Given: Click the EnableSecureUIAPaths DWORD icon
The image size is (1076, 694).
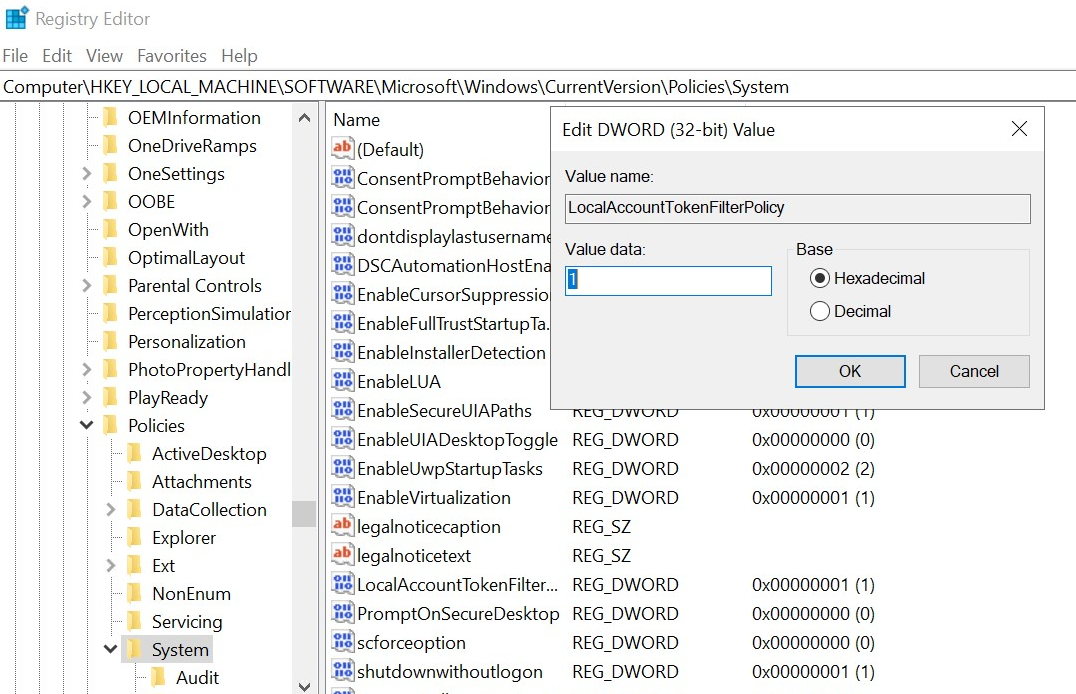Looking at the screenshot, I should (x=342, y=408).
